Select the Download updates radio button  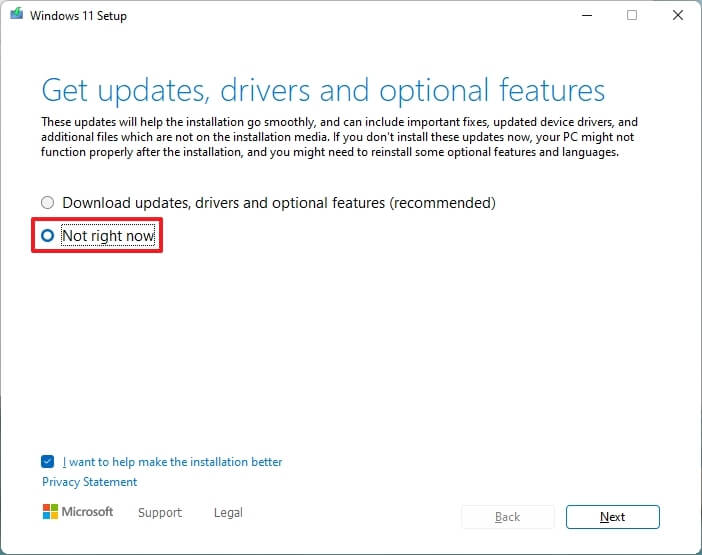48,203
